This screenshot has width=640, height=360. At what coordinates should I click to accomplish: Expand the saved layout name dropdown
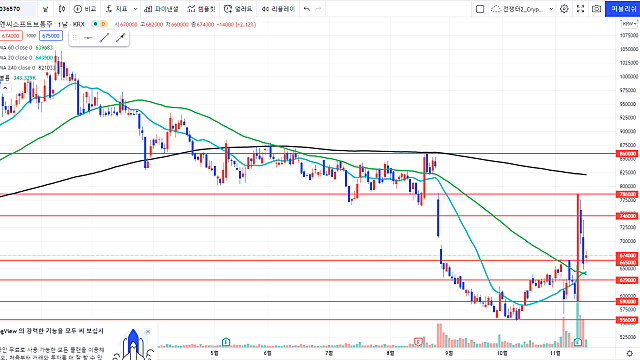551,9
